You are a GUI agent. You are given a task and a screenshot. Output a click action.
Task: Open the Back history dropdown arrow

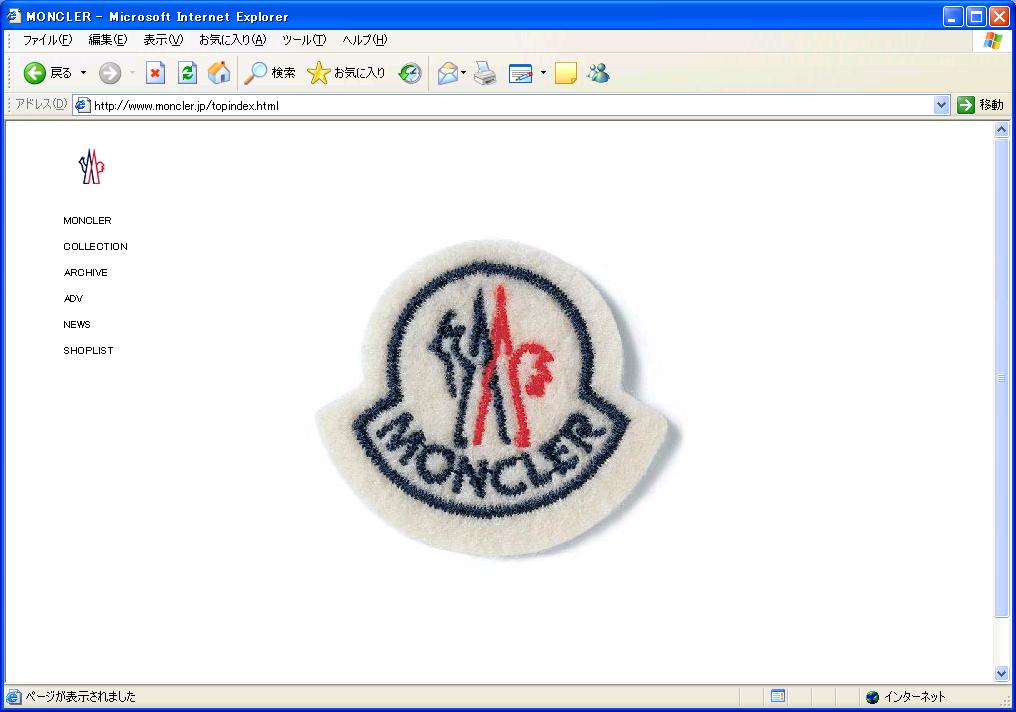pyautogui.click(x=84, y=73)
